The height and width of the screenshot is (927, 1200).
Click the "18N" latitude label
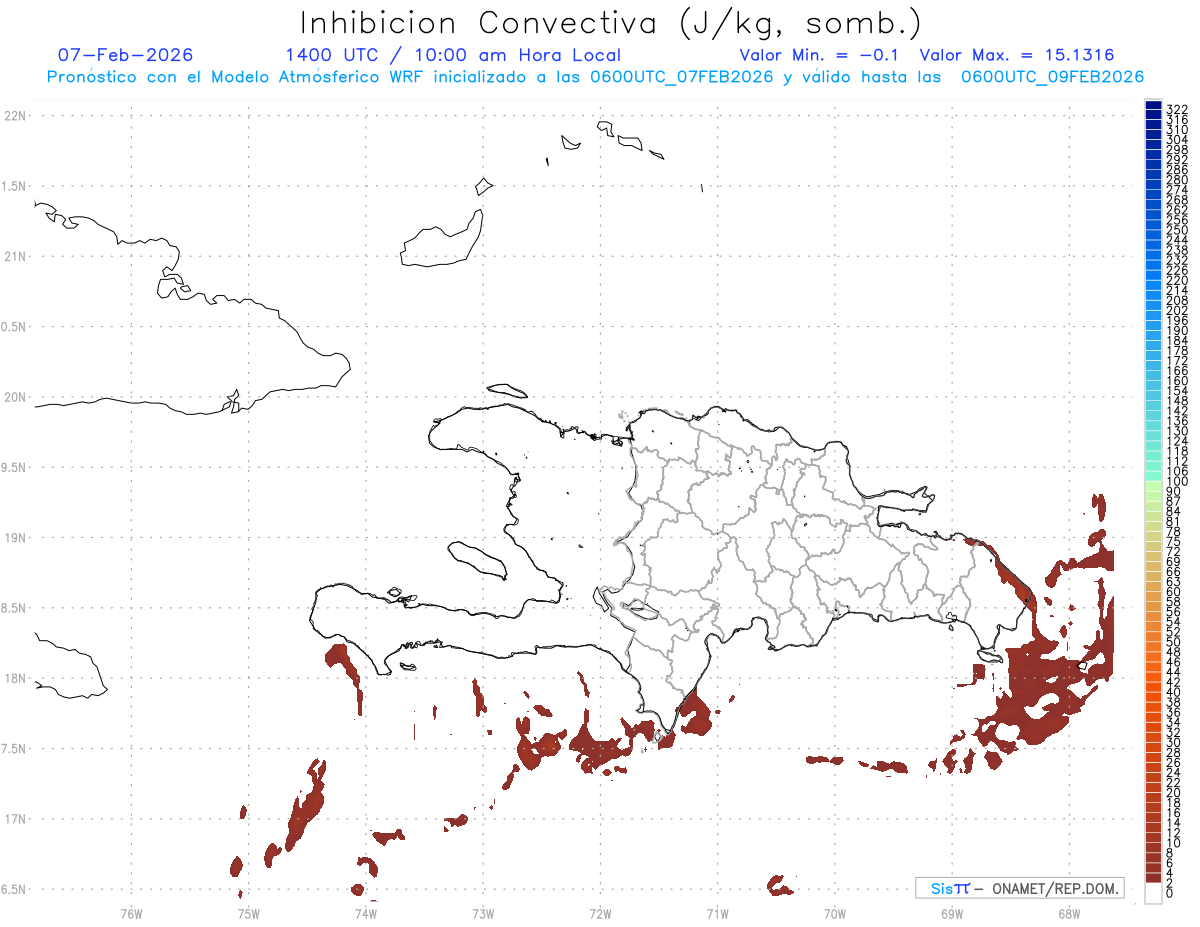[x=14, y=678]
